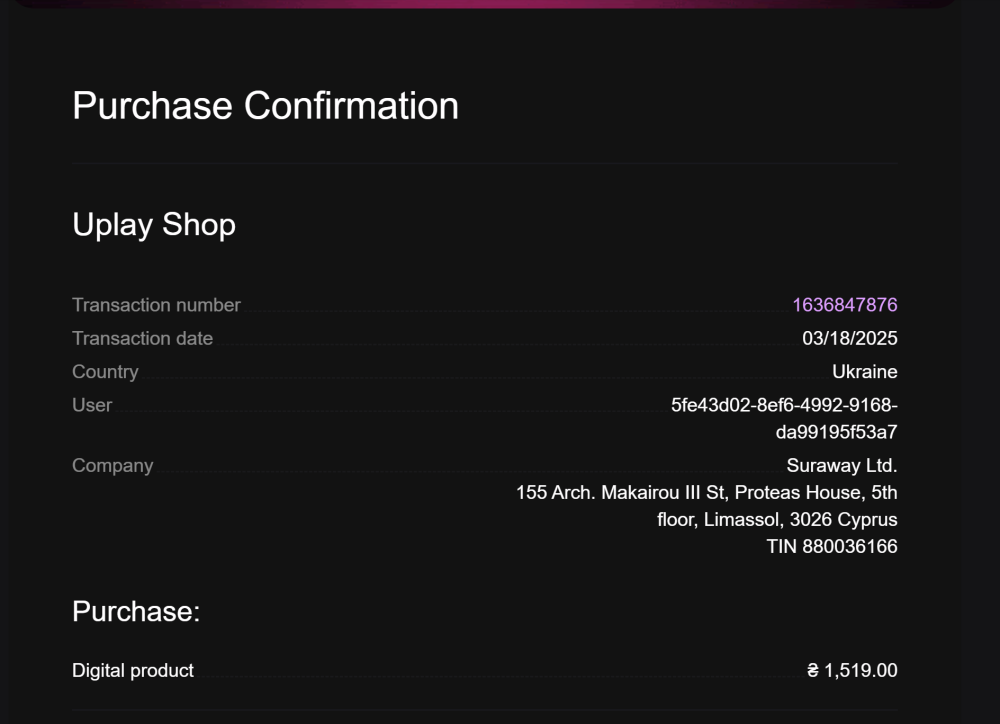Click the Purchase Confirmation heading

click(265, 106)
